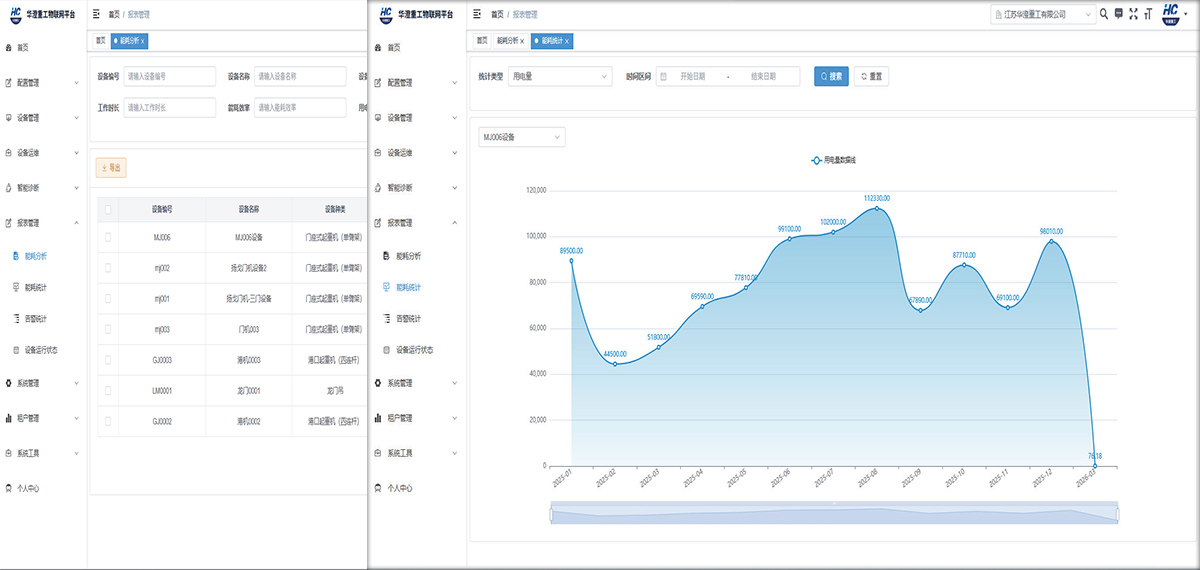Open the MJ006设备 device dropdown
Viewport: 1200px width, 570px height.
coord(522,136)
